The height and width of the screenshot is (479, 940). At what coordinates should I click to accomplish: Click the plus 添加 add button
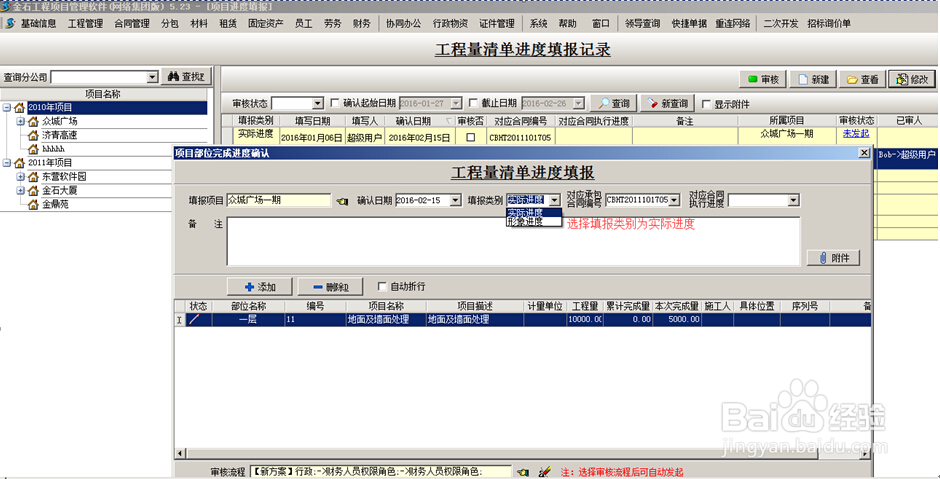(260, 287)
